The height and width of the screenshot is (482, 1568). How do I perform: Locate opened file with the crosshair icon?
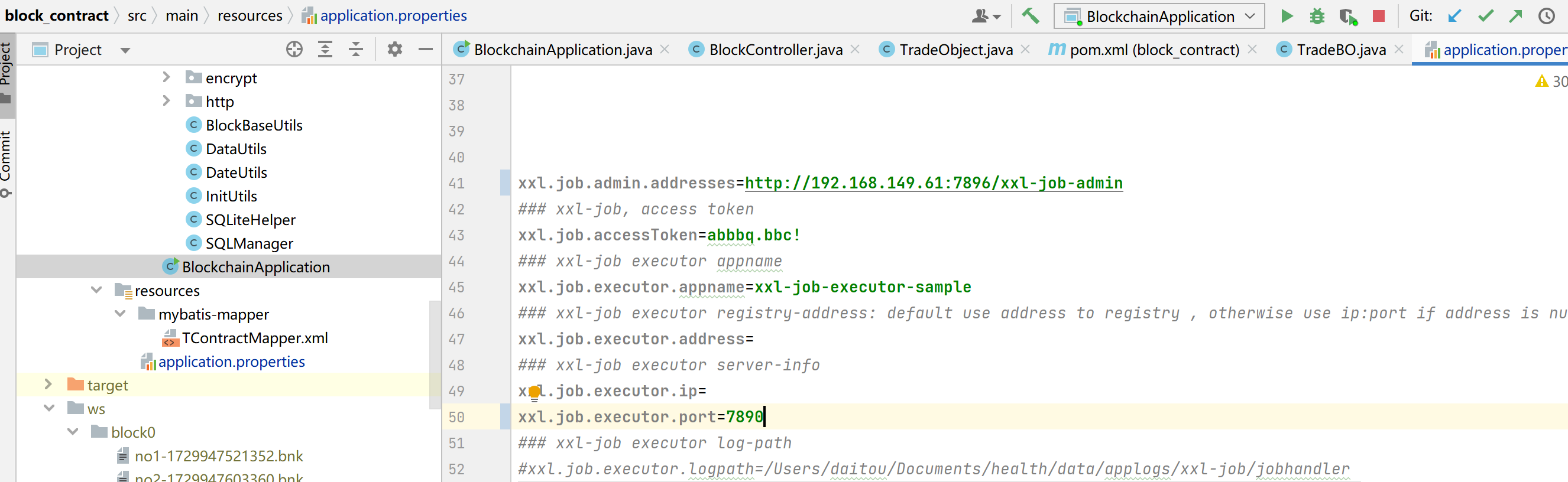(294, 50)
